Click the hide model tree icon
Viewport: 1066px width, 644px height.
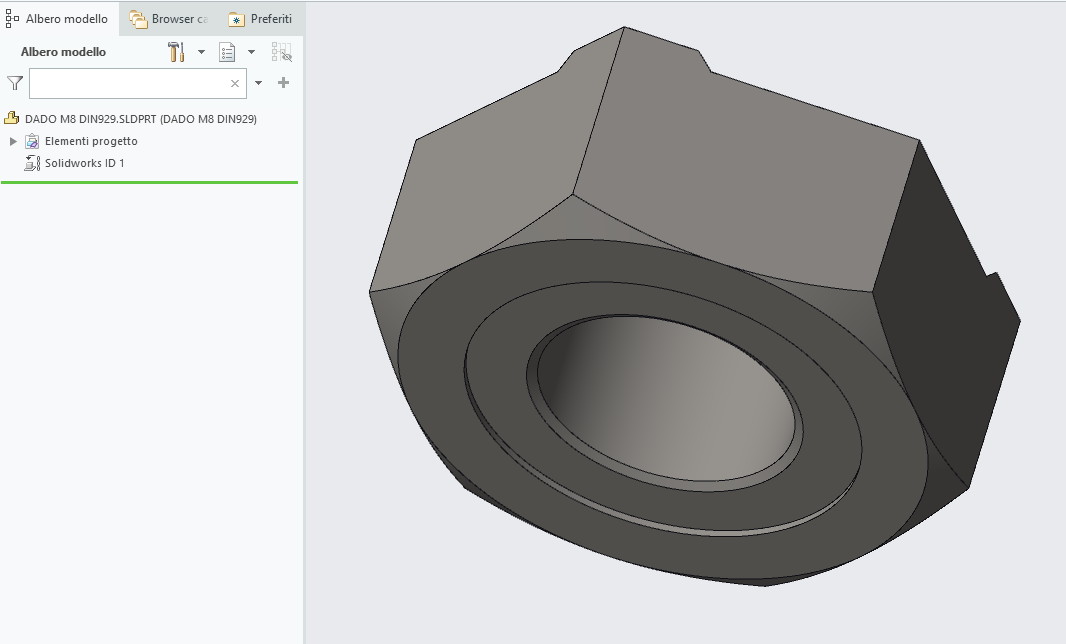pos(283,51)
